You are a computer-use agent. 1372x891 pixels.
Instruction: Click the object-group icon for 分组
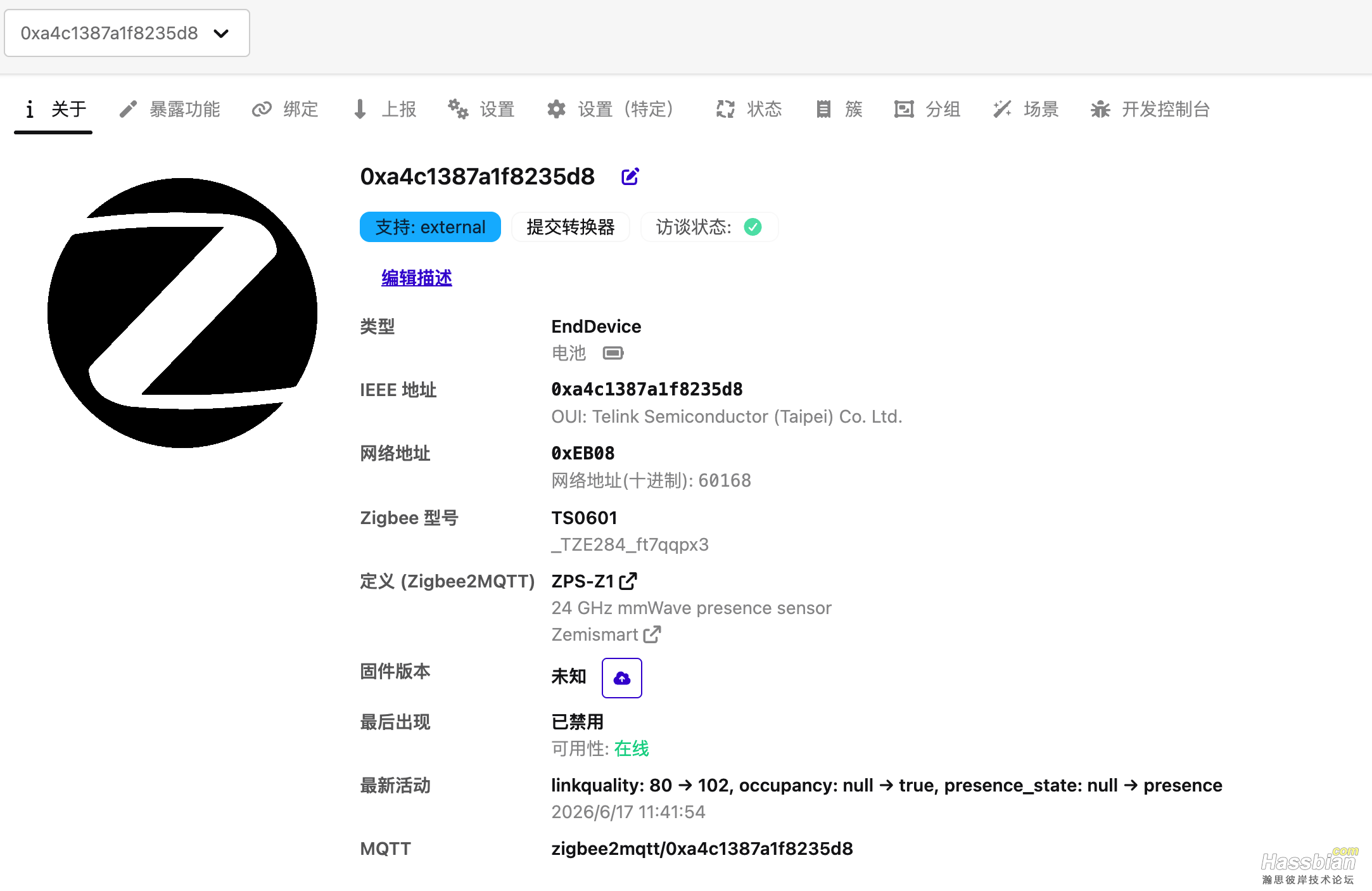pos(904,110)
